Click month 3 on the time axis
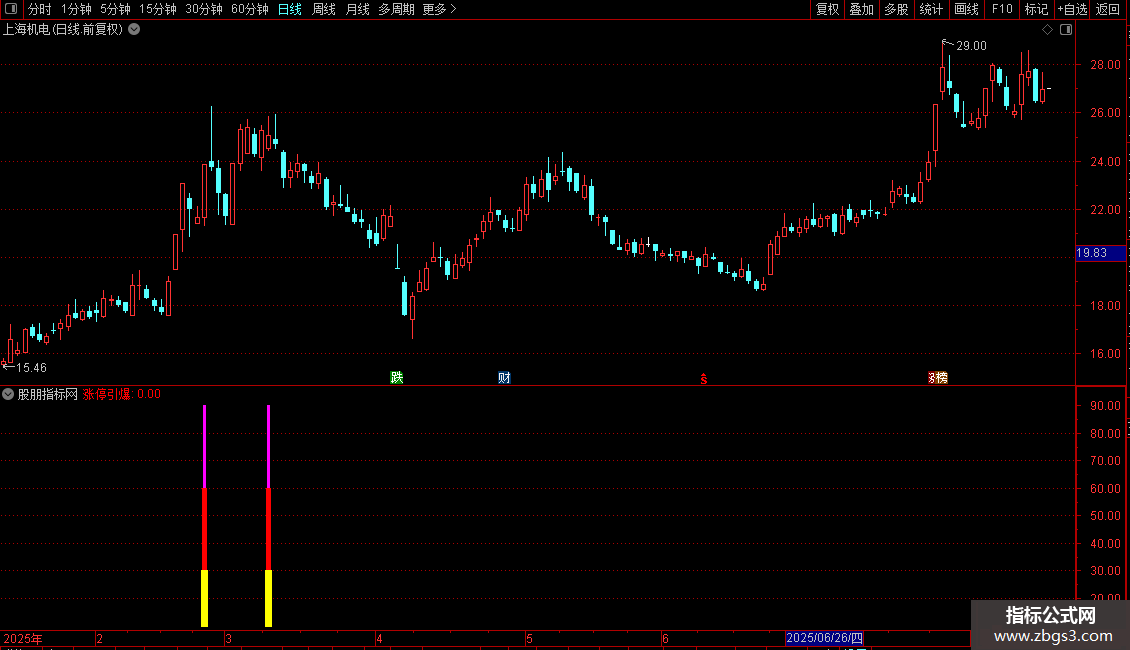Screen dimensions: 1130x650 tap(228, 638)
